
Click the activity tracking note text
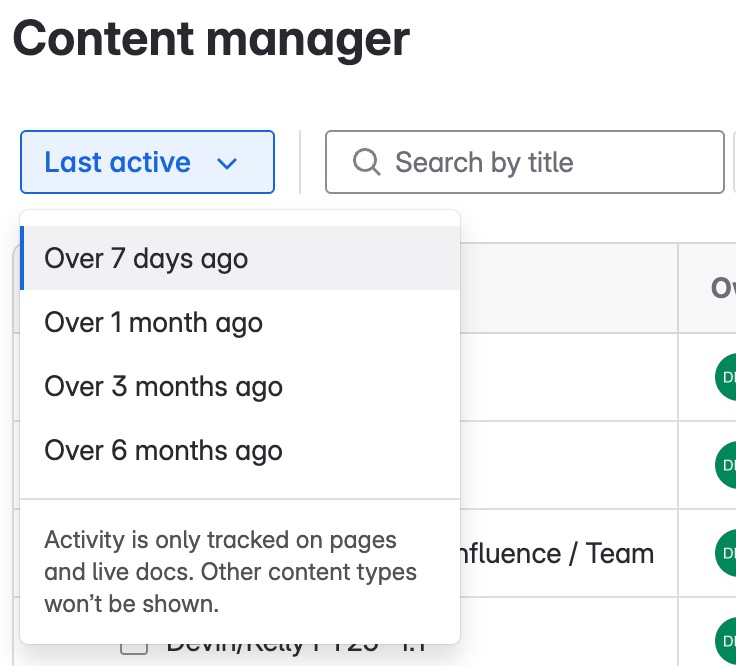[x=230, y=572]
